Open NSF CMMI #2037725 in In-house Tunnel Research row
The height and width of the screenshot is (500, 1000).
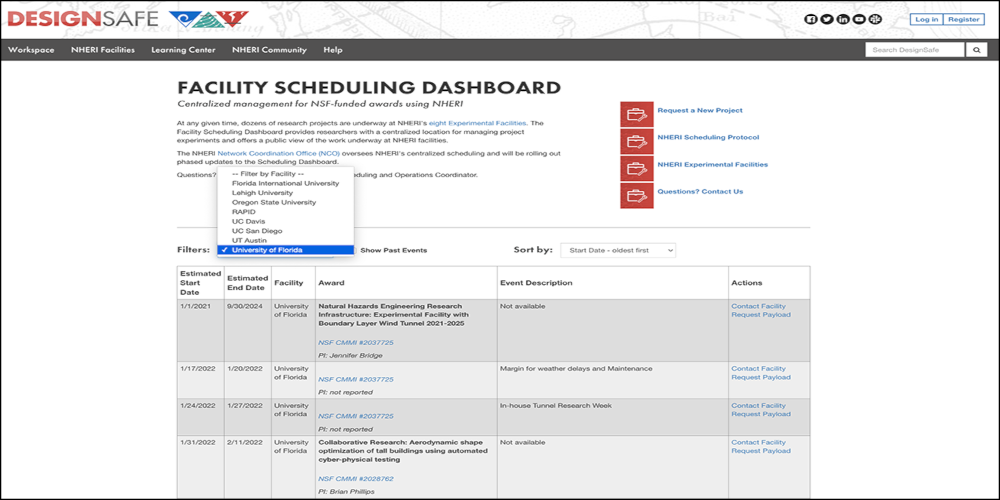tap(356, 416)
